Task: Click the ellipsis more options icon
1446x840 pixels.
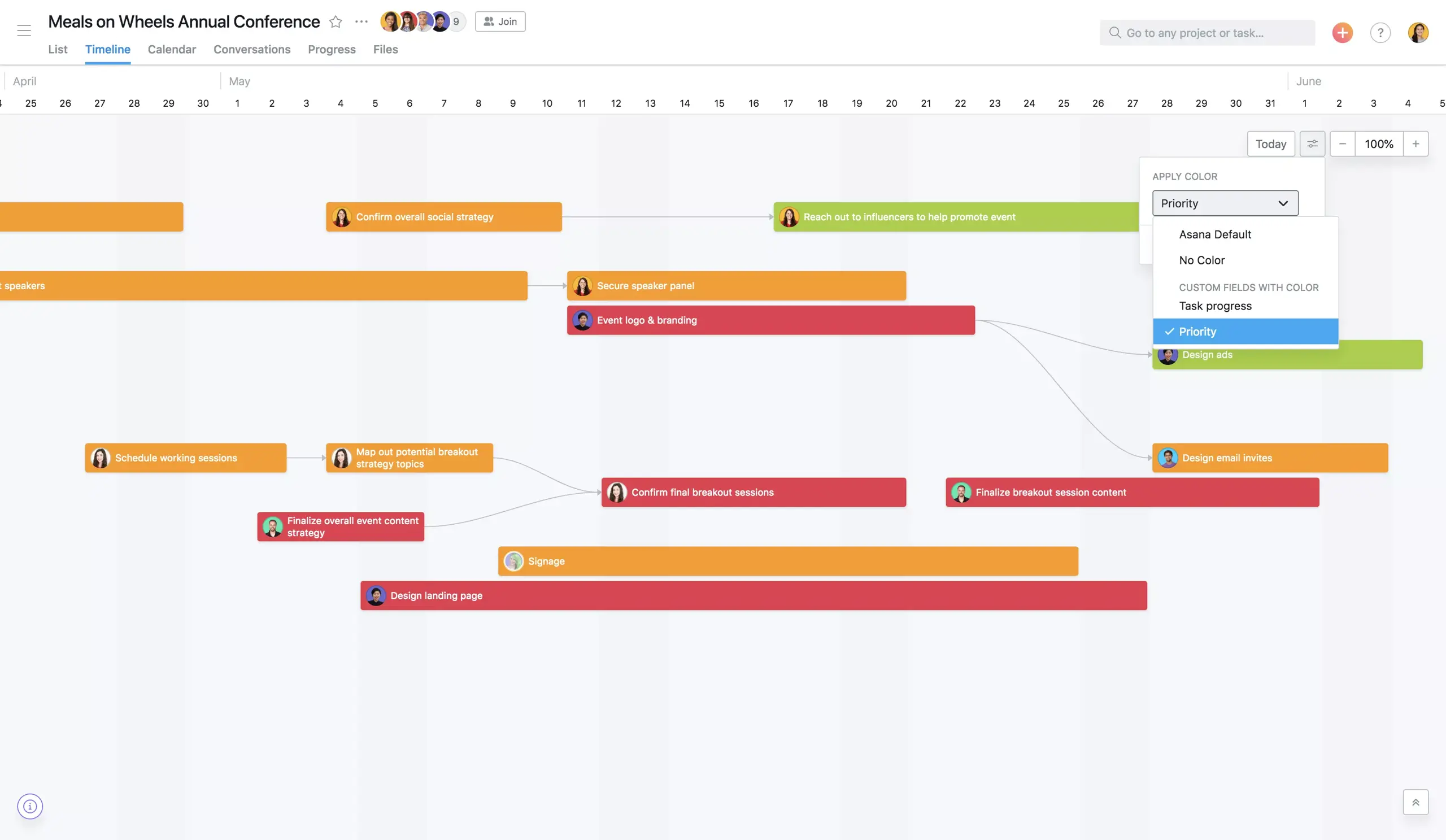Action: click(361, 21)
